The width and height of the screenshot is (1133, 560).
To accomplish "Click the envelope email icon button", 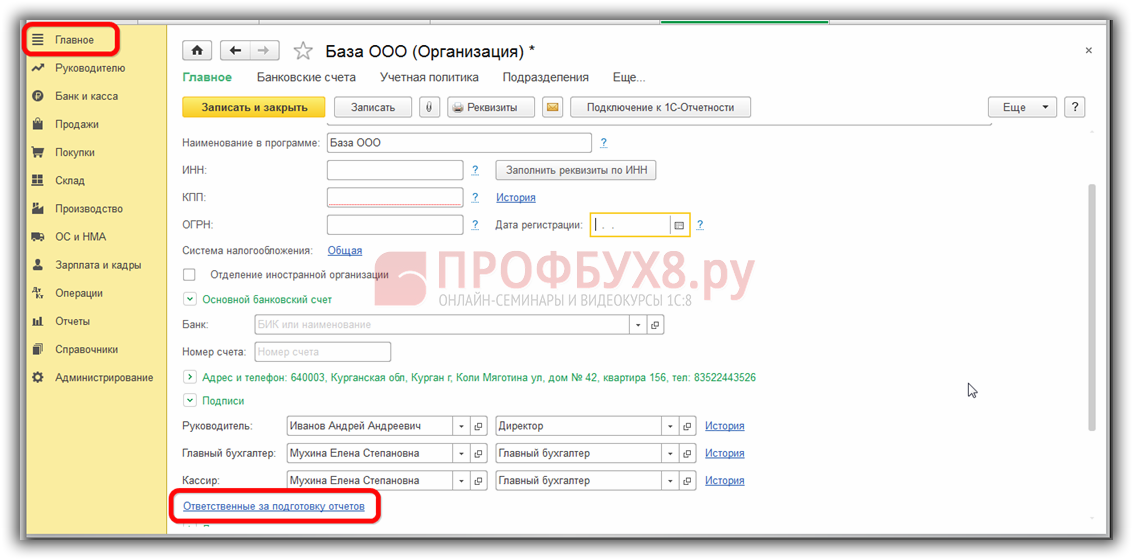I will pyautogui.click(x=552, y=107).
